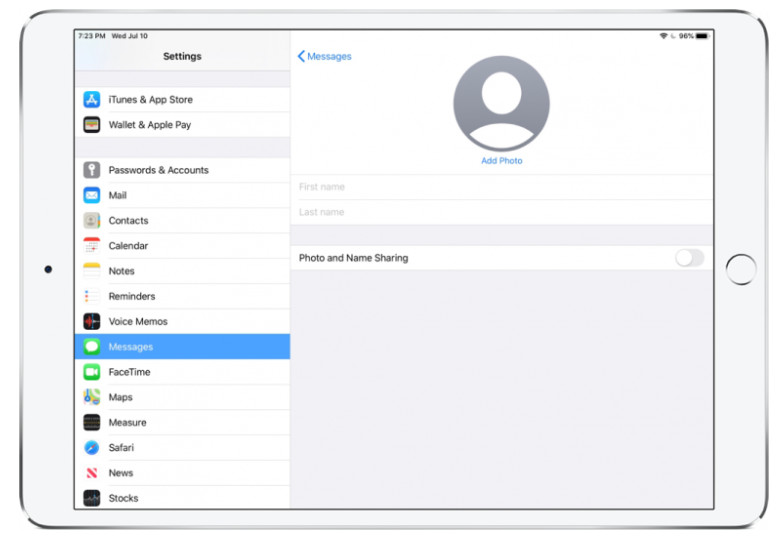Open the Notes settings row
This screenshot has height=540, width=778.
(x=182, y=271)
